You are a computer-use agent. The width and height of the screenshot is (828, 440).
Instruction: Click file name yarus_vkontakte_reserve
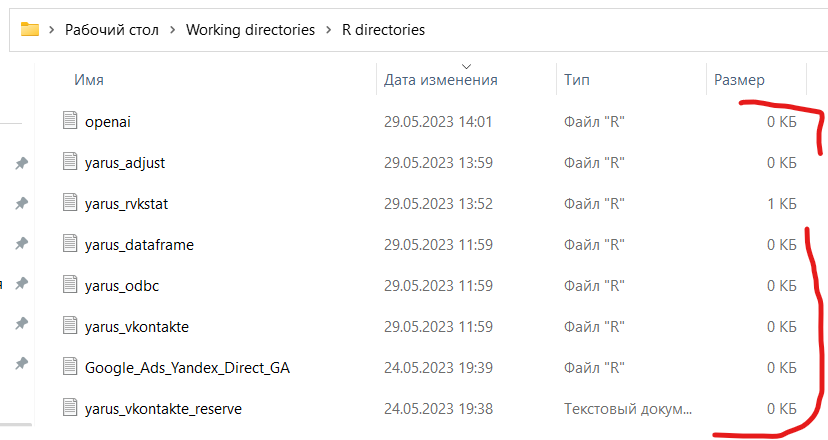tap(163, 409)
